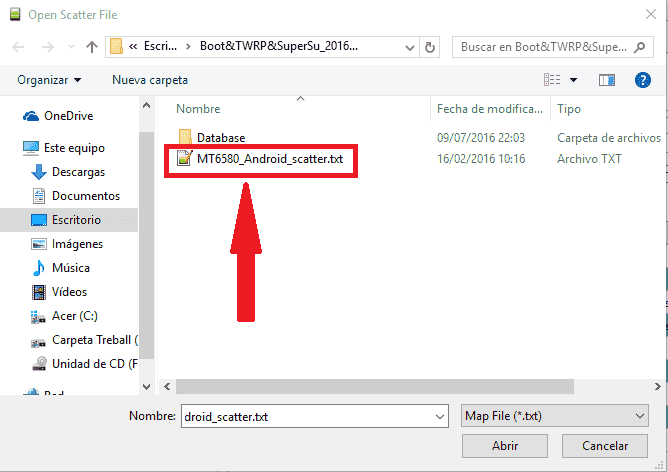668x472 pixels.
Task: Click the Descargas blue arrow icon
Action: [39, 172]
